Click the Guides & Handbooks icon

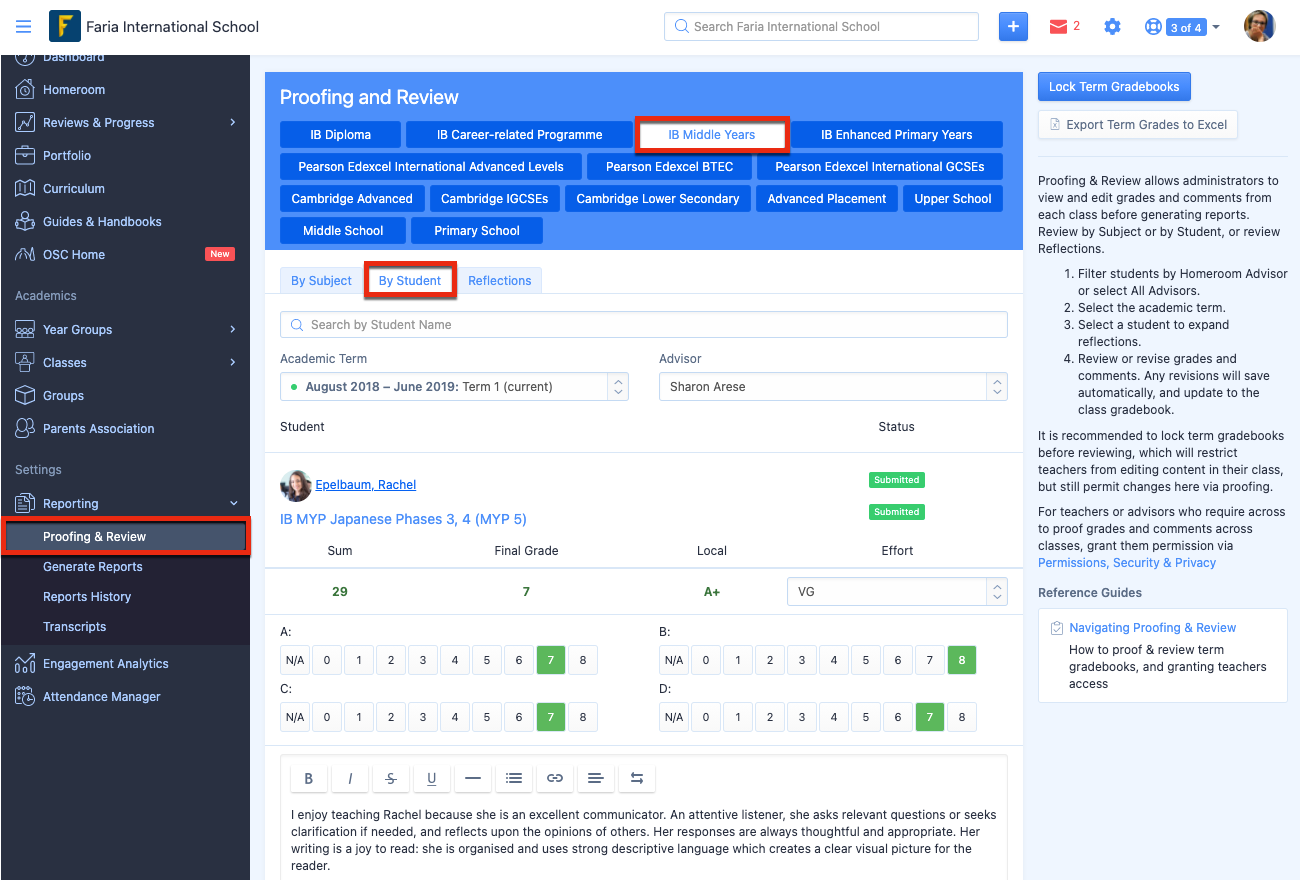(x=25, y=221)
